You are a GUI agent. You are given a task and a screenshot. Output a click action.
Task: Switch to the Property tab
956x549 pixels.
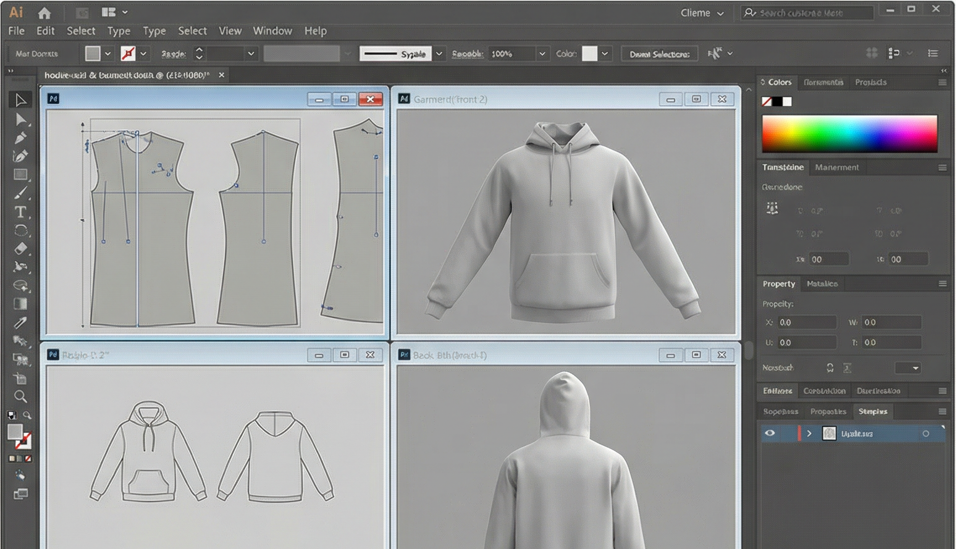click(x=779, y=284)
